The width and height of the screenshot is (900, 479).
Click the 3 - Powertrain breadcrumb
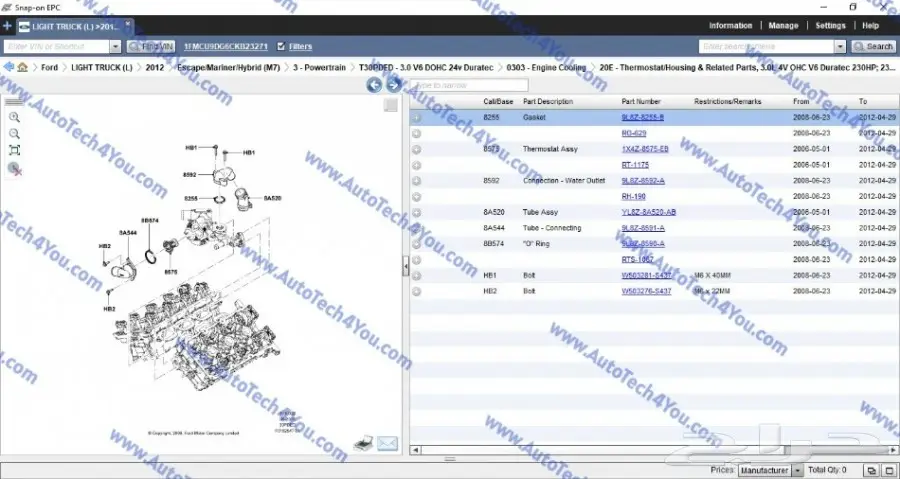319,67
